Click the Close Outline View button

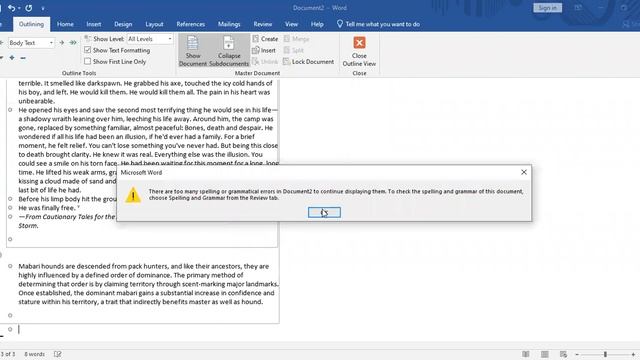coord(359,51)
